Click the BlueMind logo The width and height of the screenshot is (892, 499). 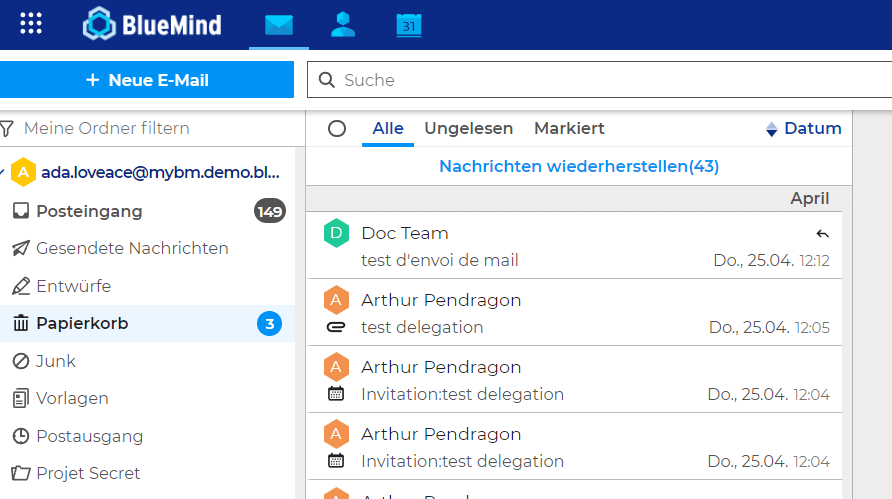[152, 24]
